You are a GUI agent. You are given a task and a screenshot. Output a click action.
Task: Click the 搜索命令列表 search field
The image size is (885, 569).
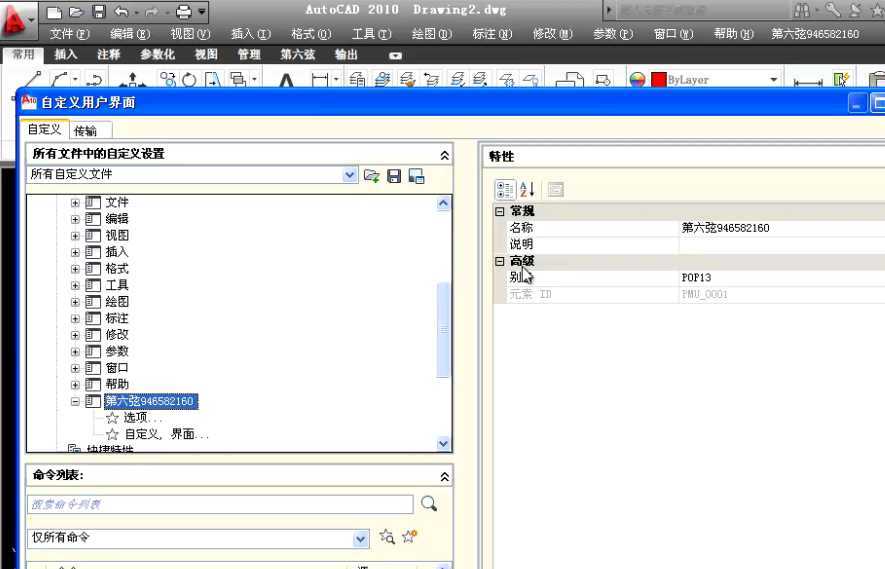pos(220,504)
